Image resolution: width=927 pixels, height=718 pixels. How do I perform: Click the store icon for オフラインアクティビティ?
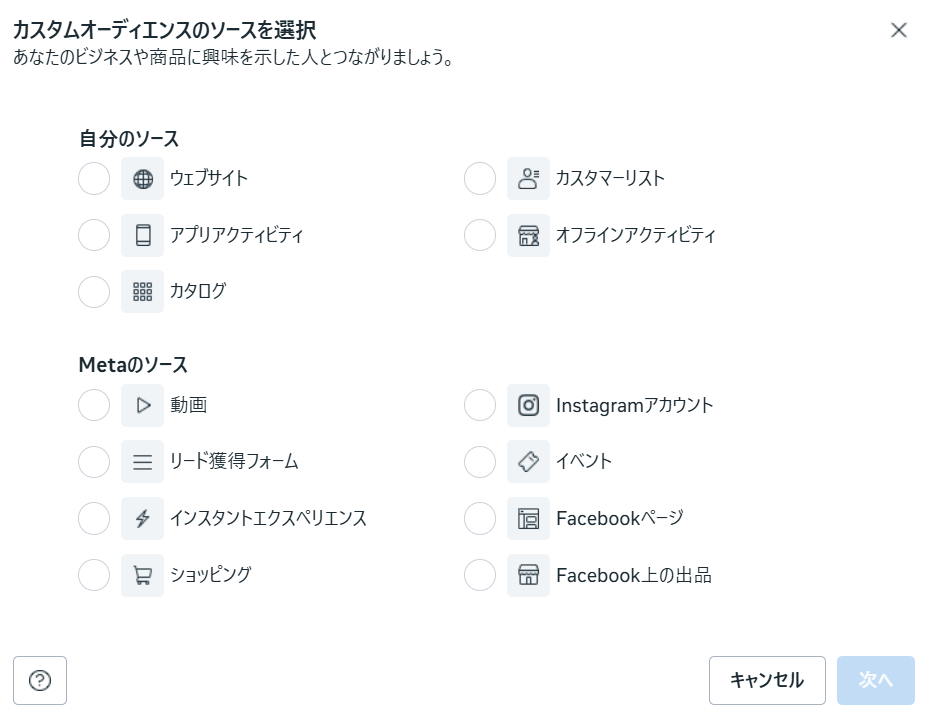528,236
